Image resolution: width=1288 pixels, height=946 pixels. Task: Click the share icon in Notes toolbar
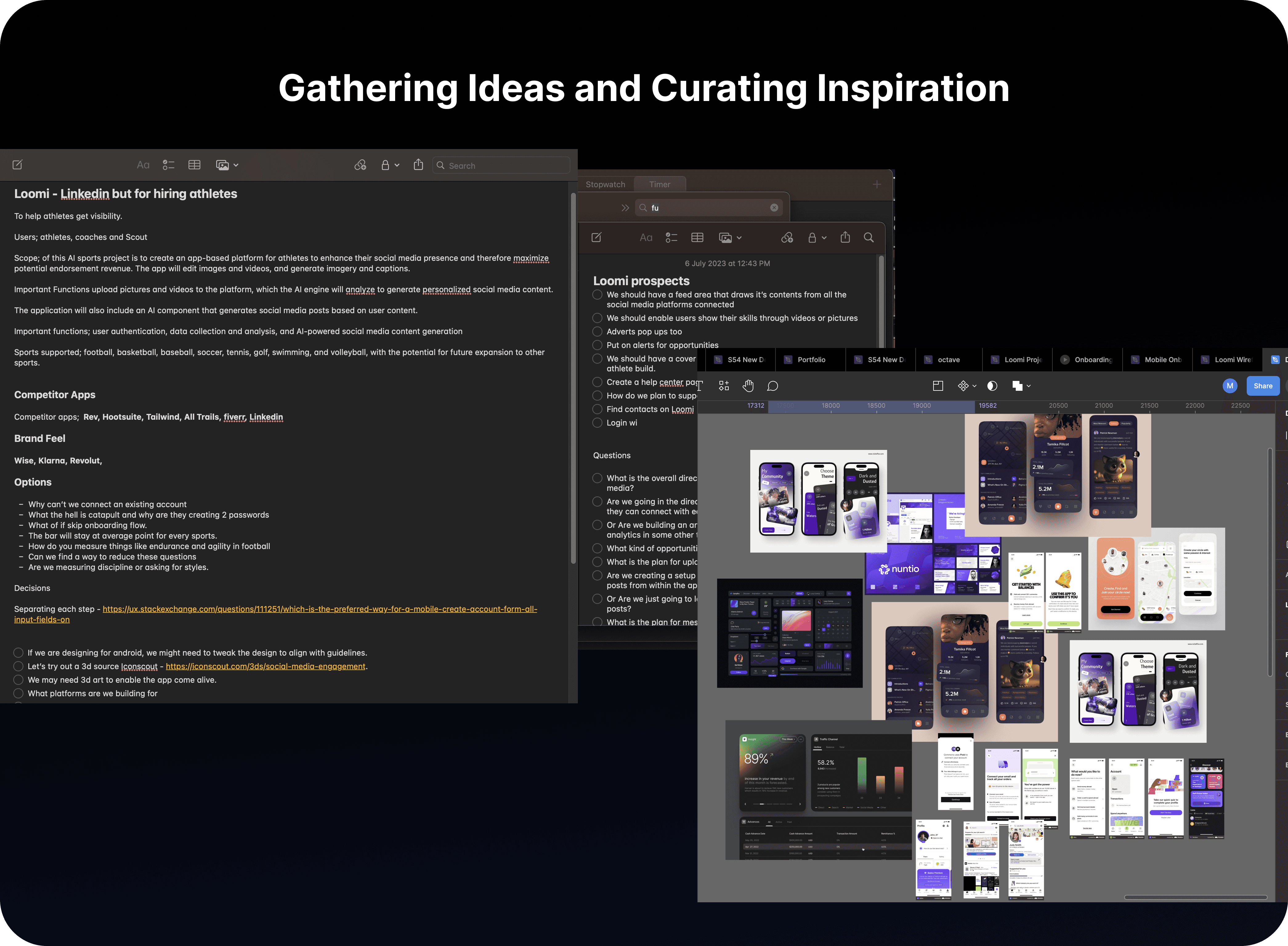[419, 165]
